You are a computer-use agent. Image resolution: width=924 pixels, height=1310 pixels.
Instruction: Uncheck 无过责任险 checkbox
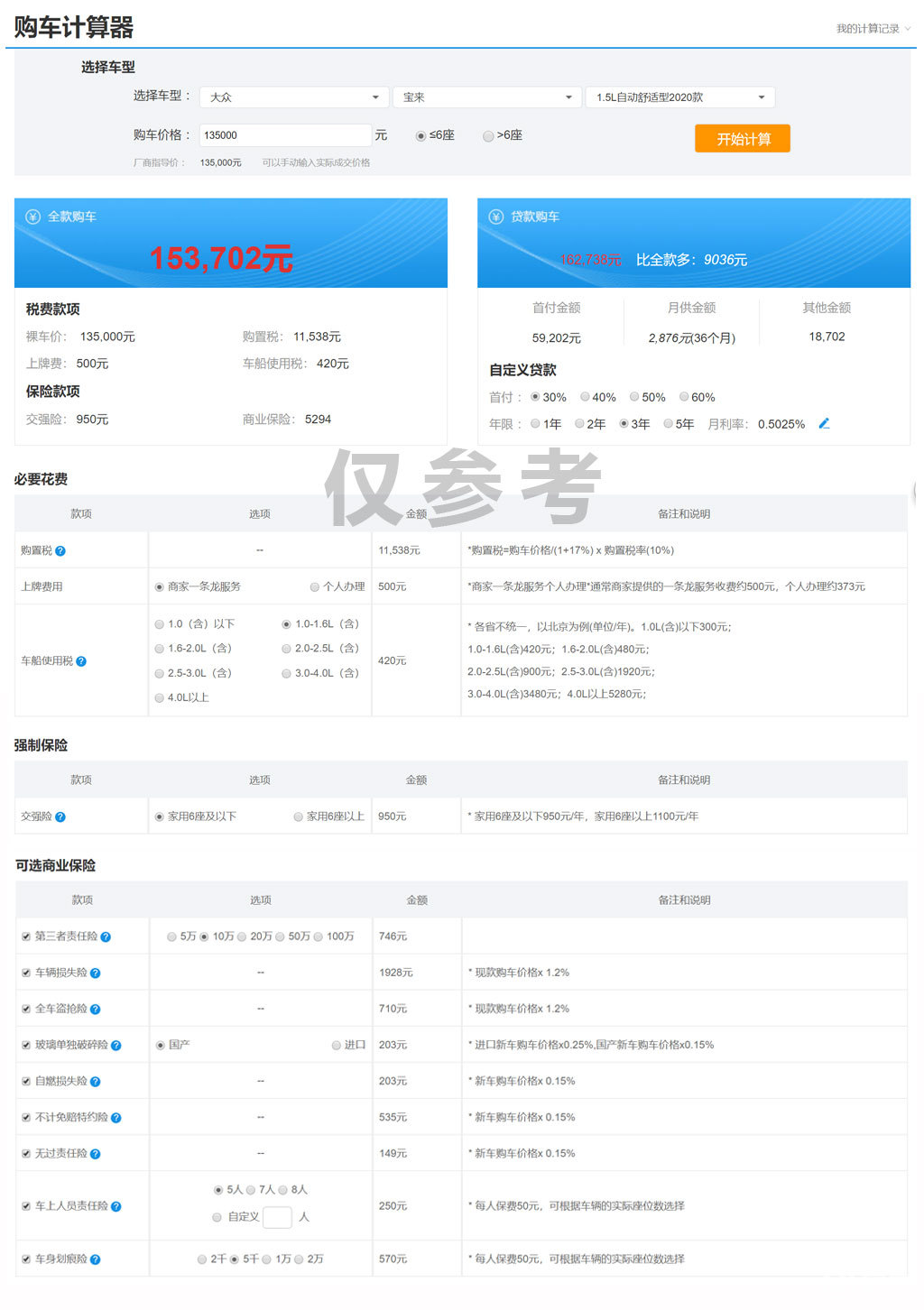[x=26, y=1153]
